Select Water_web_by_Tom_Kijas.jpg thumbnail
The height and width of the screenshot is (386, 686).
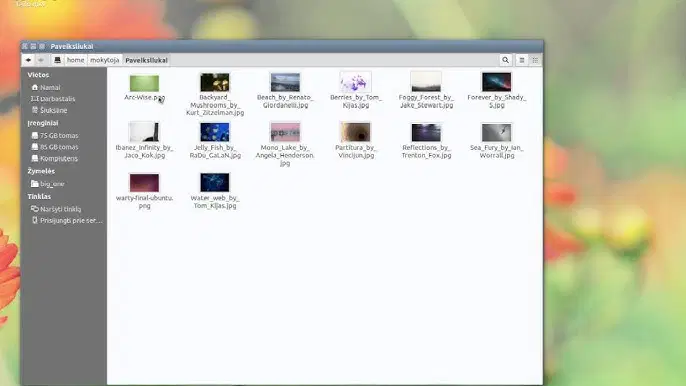pyautogui.click(x=215, y=183)
